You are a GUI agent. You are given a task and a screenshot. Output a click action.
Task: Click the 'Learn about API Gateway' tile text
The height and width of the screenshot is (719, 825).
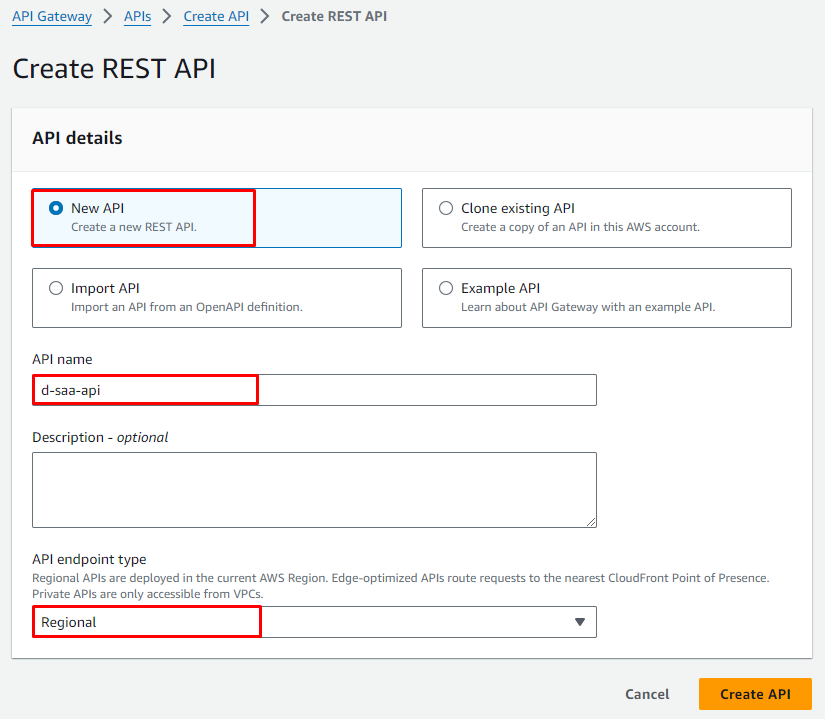point(588,307)
